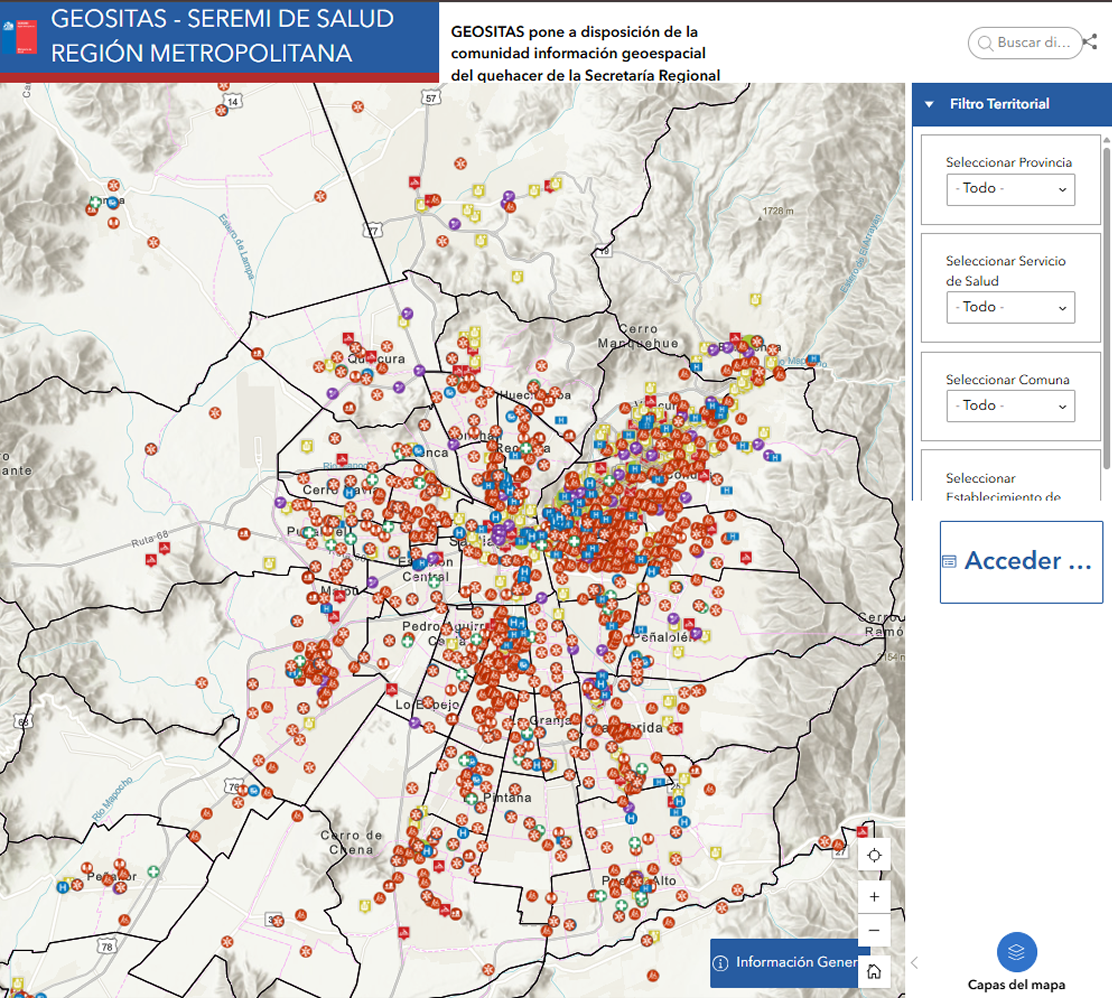Image resolution: width=1112 pixels, height=1000 pixels.
Task: Click the Seleccionar Establecimiento label
Action: pyautogui.click(x=1003, y=487)
